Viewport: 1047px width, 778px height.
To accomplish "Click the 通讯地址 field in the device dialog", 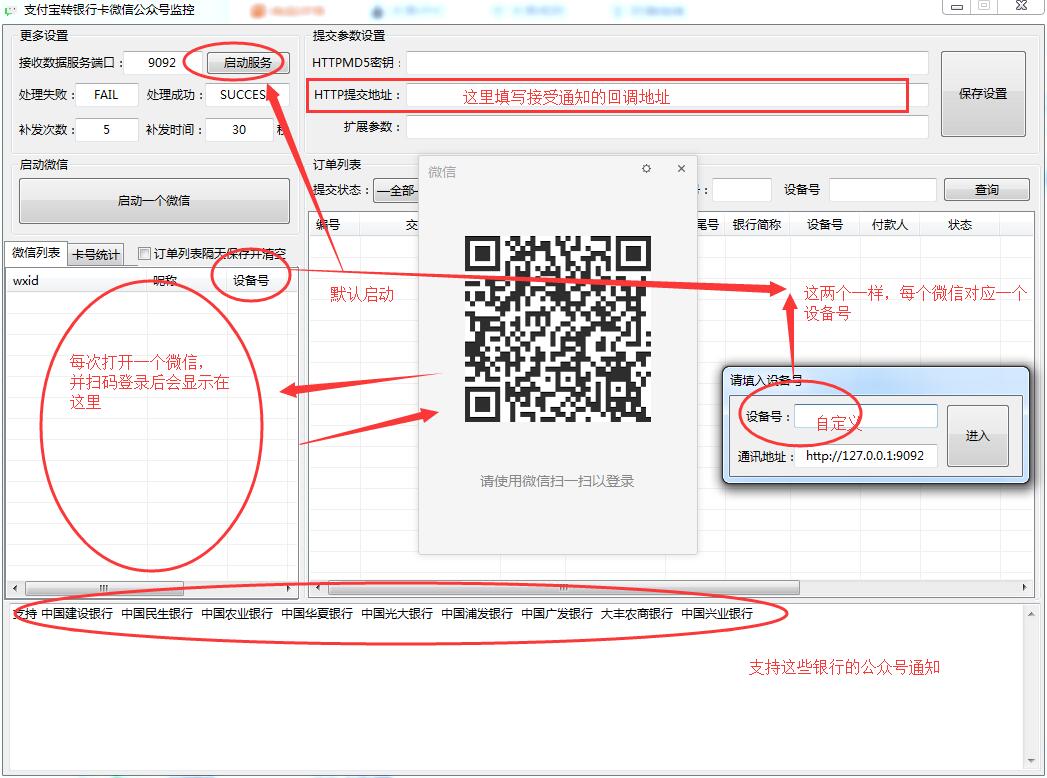I will pos(866,456).
